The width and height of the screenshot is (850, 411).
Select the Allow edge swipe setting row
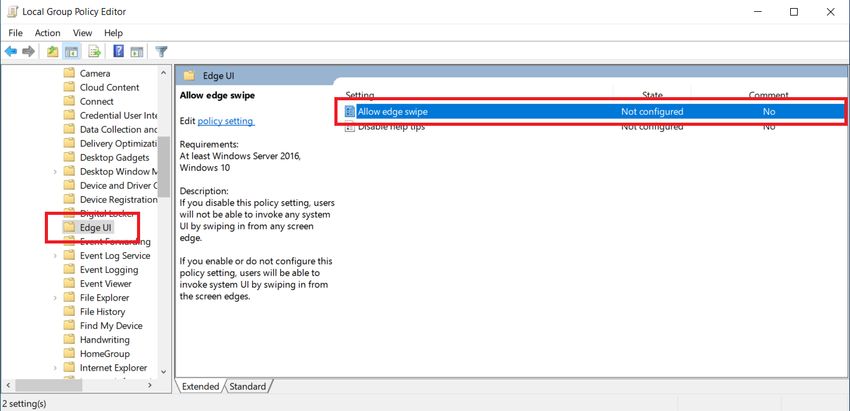pyautogui.click(x=593, y=112)
